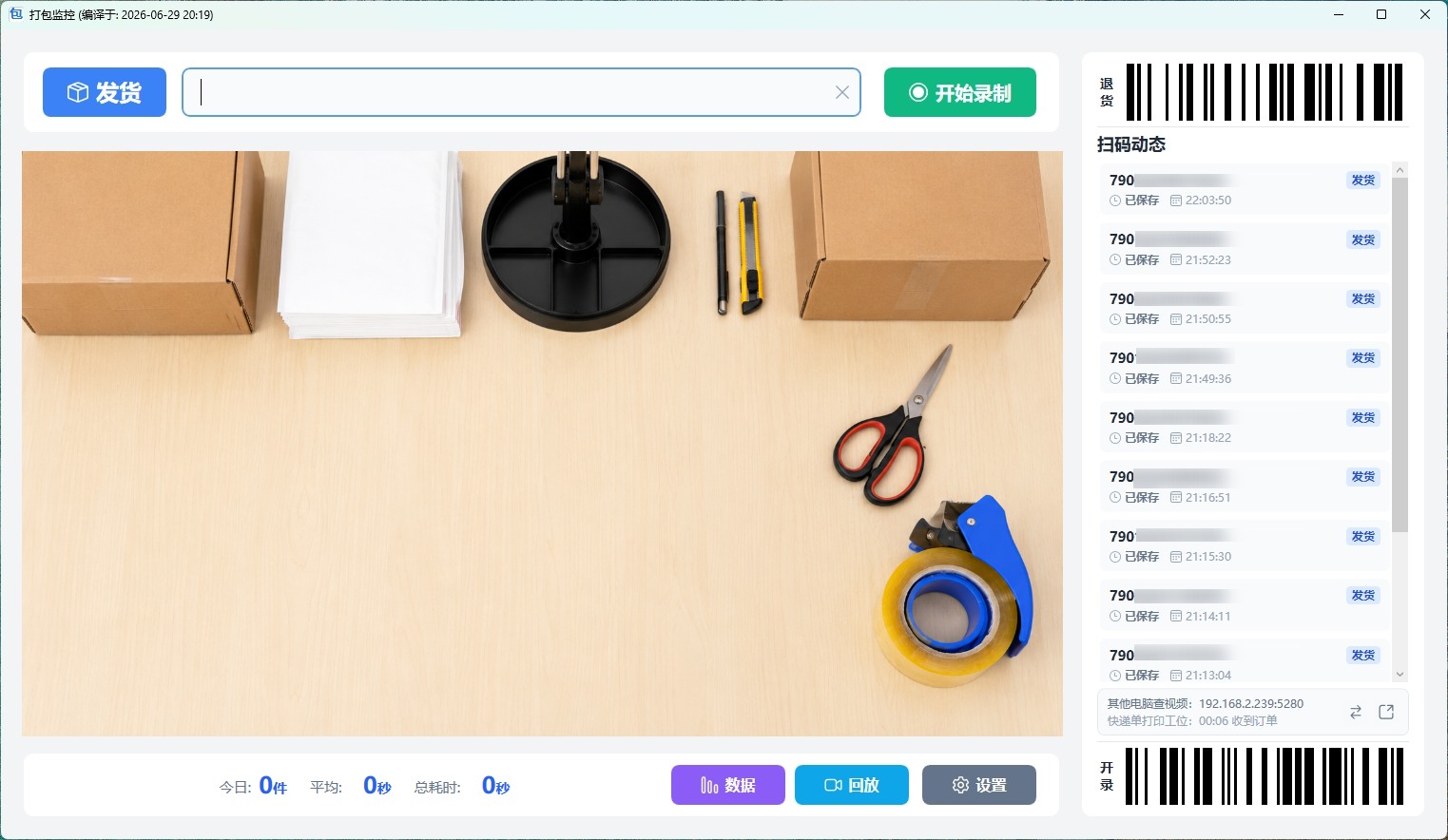Start recording with the 开始录制 button
This screenshot has width=1448, height=840.
[x=960, y=92]
